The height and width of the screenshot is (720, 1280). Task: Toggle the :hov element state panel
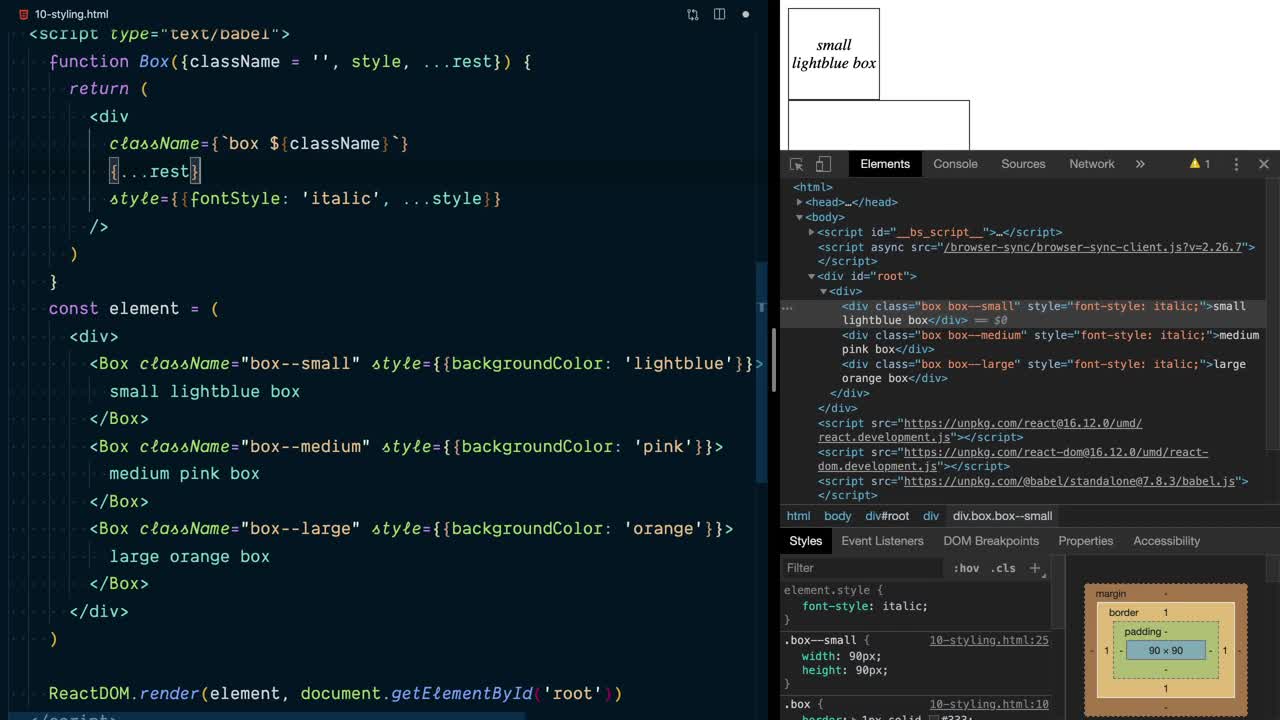(966, 568)
